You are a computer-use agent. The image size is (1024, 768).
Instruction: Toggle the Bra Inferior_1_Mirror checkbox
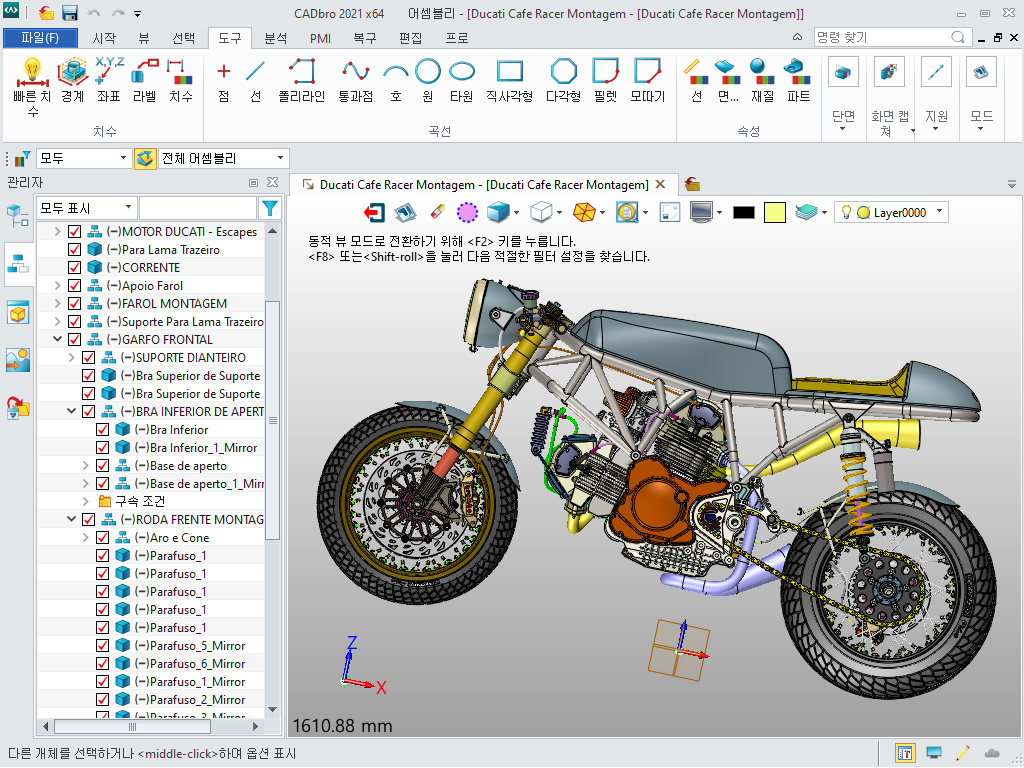click(x=103, y=448)
